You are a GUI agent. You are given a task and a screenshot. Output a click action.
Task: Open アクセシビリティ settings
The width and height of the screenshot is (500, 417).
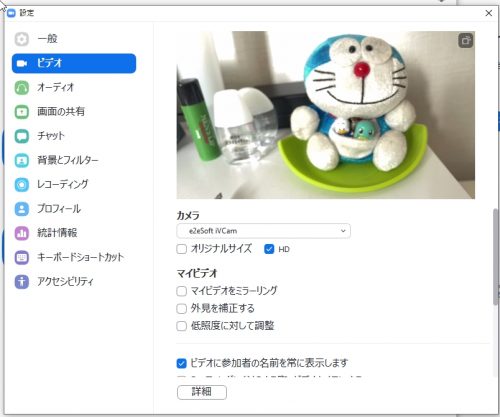coord(74,281)
